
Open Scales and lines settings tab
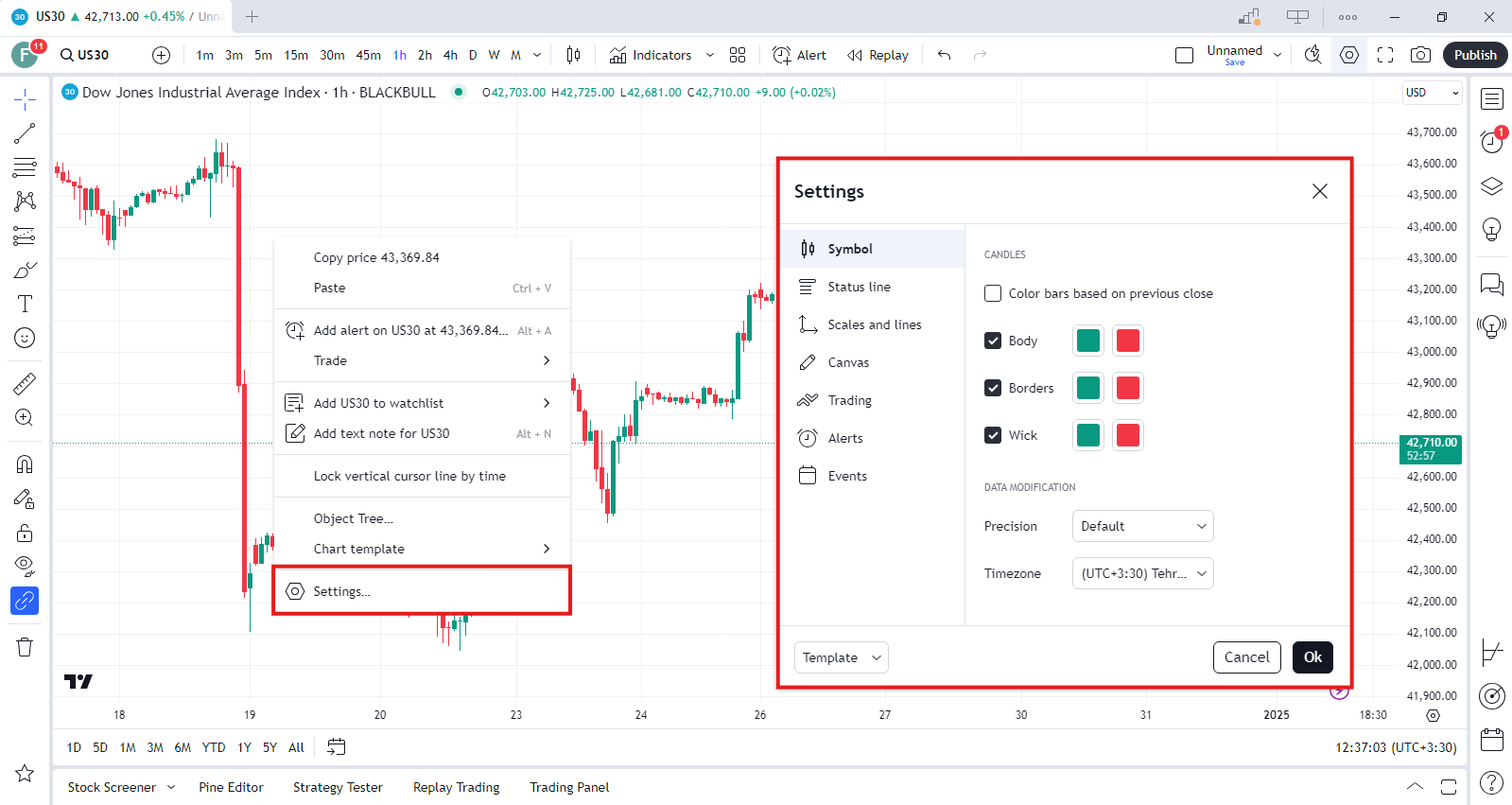[x=873, y=324]
